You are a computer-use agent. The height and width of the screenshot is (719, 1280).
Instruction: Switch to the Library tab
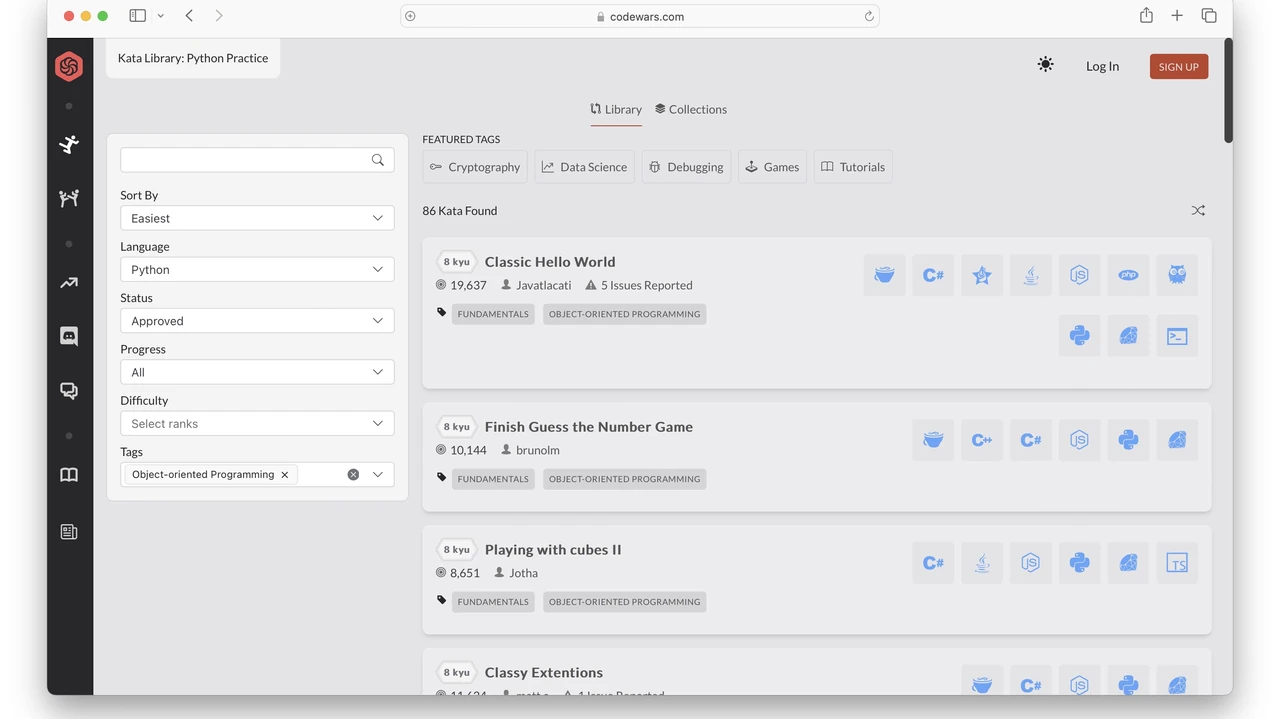point(616,109)
